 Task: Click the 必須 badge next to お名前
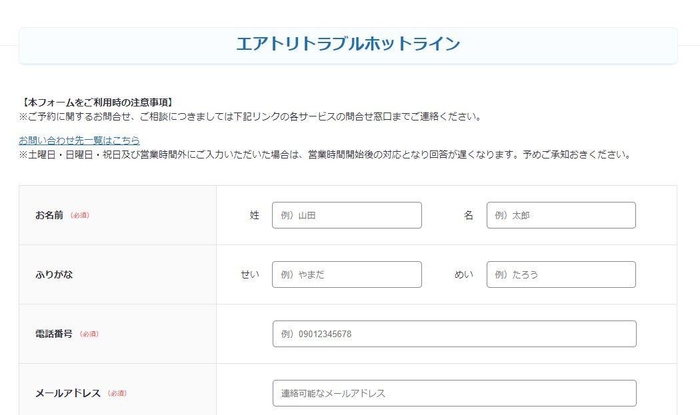point(80,216)
